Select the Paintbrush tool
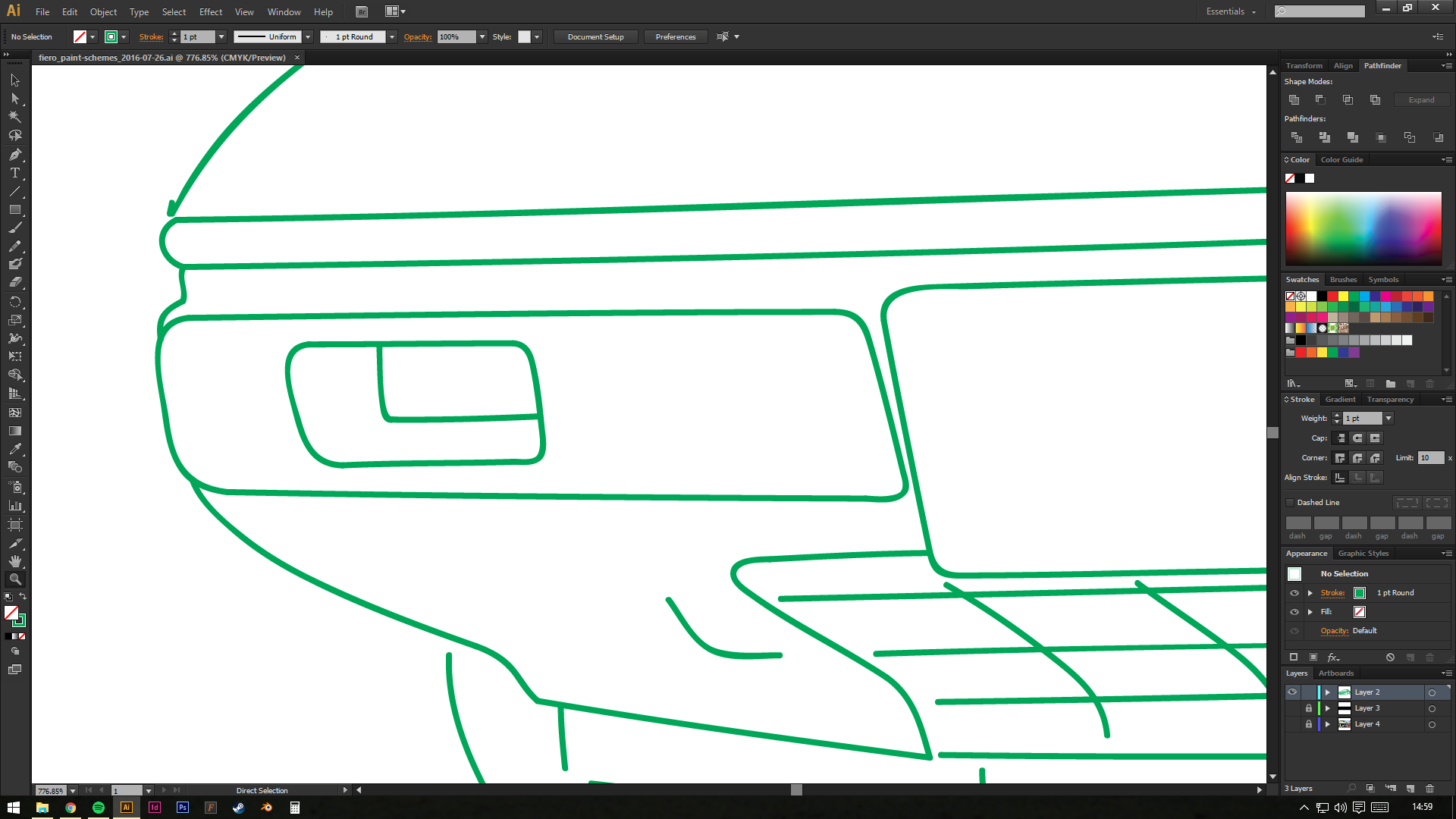Image resolution: width=1456 pixels, height=819 pixels. pyautogui.click(x=14, y=227)
